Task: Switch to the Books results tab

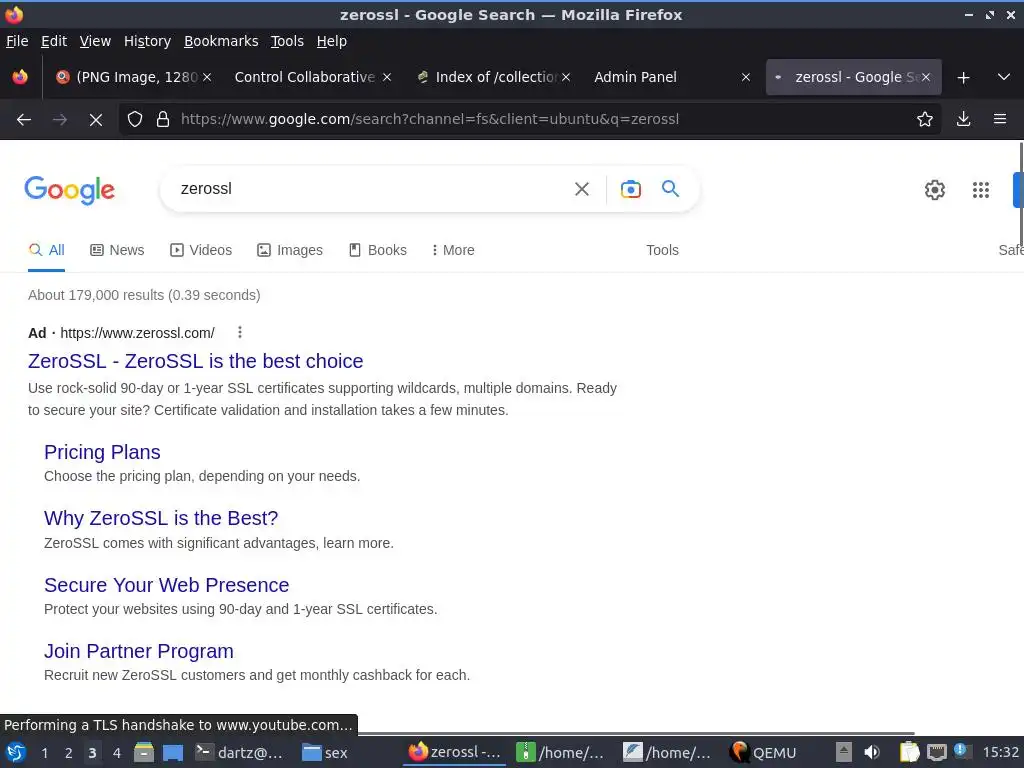Action: coord(377,250)
